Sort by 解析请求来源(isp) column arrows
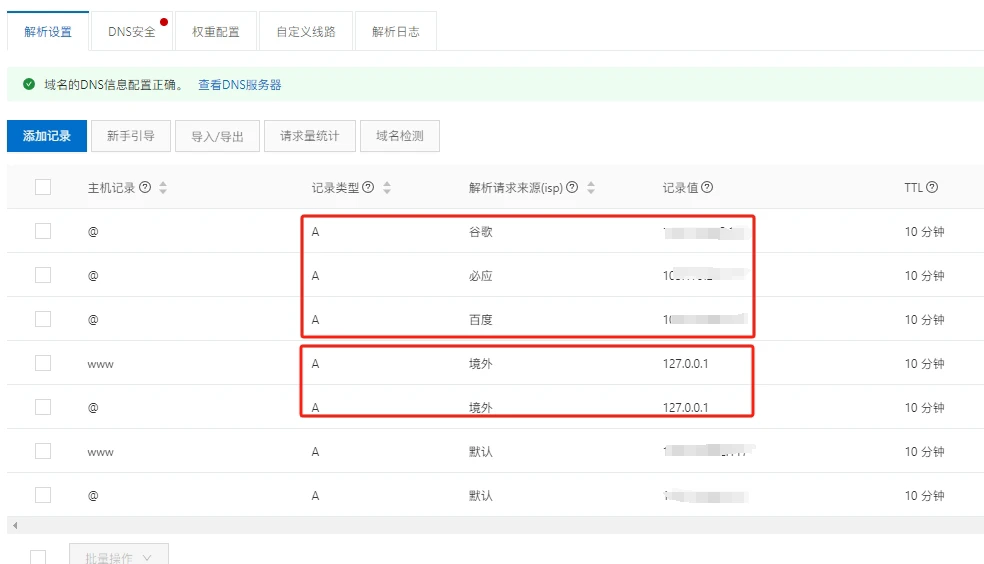The width and height of the screenshot is (984, 564). click(591, 188)
